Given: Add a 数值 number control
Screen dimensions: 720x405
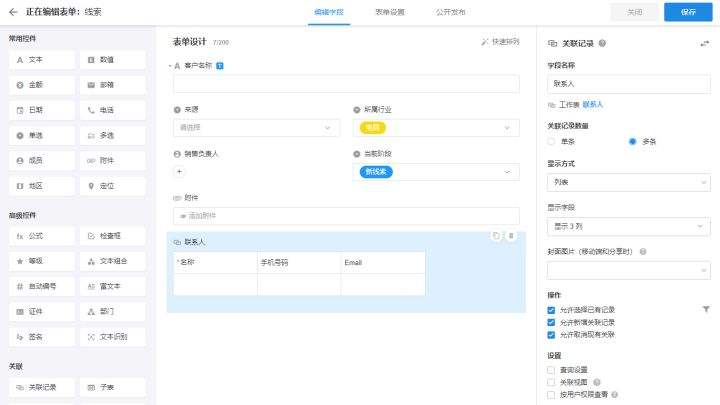Looking at the screenshot, I should click(x=112, y=60).
